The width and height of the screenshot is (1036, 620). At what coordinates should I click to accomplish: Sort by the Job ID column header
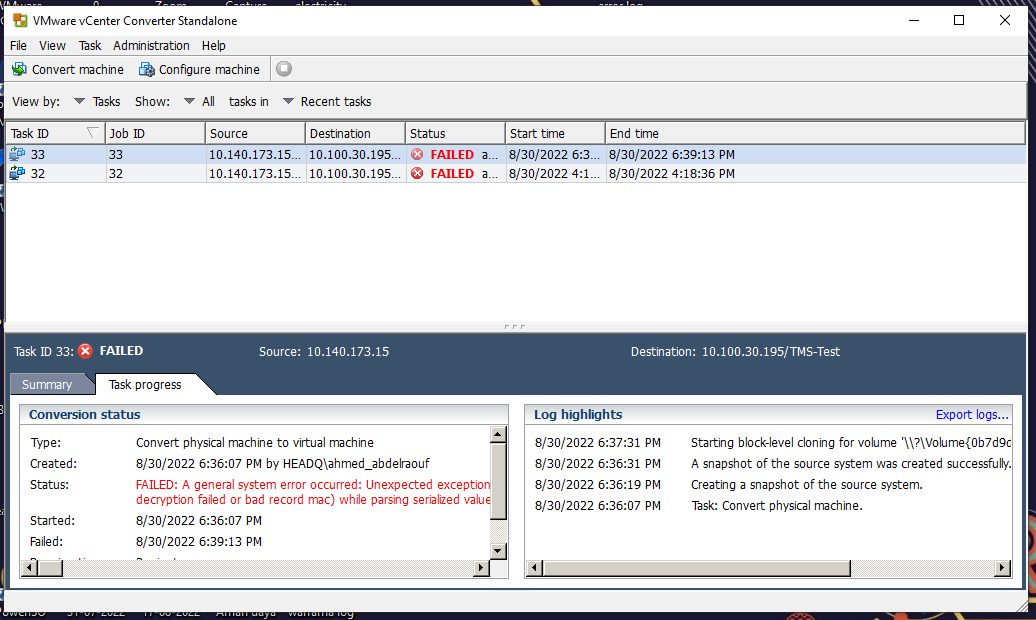click(x=155, y=133)
